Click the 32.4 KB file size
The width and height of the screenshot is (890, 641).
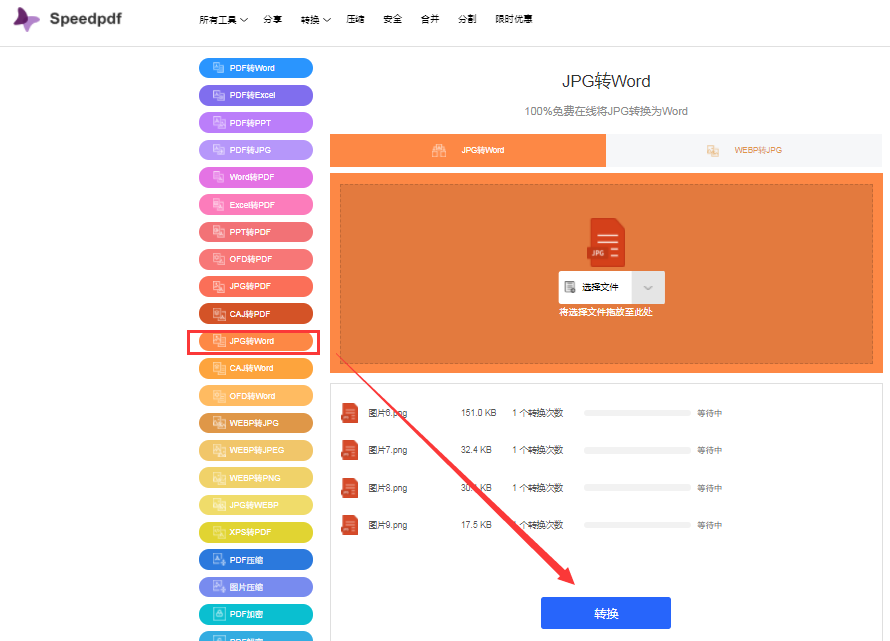pyautogui.click(x=476, y=450)
